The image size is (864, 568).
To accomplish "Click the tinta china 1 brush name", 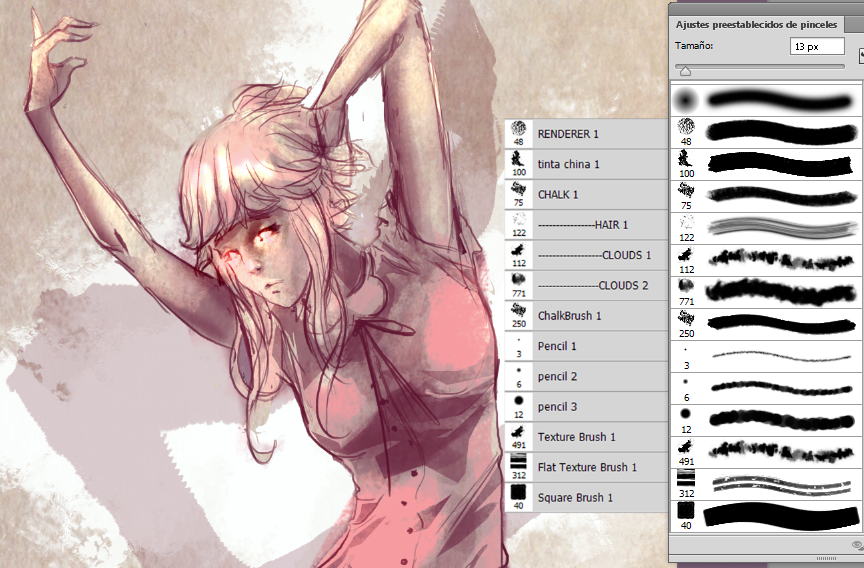I will [x=569, y=164].
